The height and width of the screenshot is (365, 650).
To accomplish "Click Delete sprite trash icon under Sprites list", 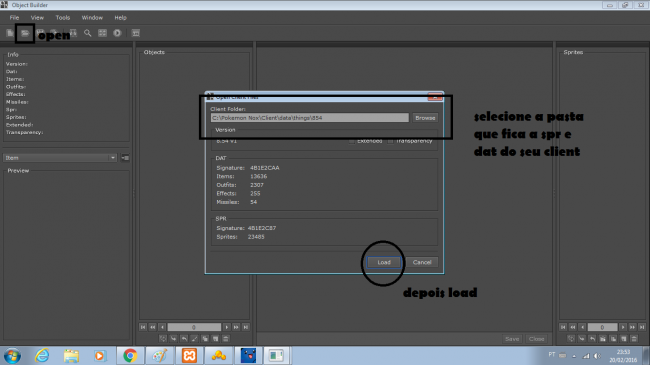I will tap(634, 339).
